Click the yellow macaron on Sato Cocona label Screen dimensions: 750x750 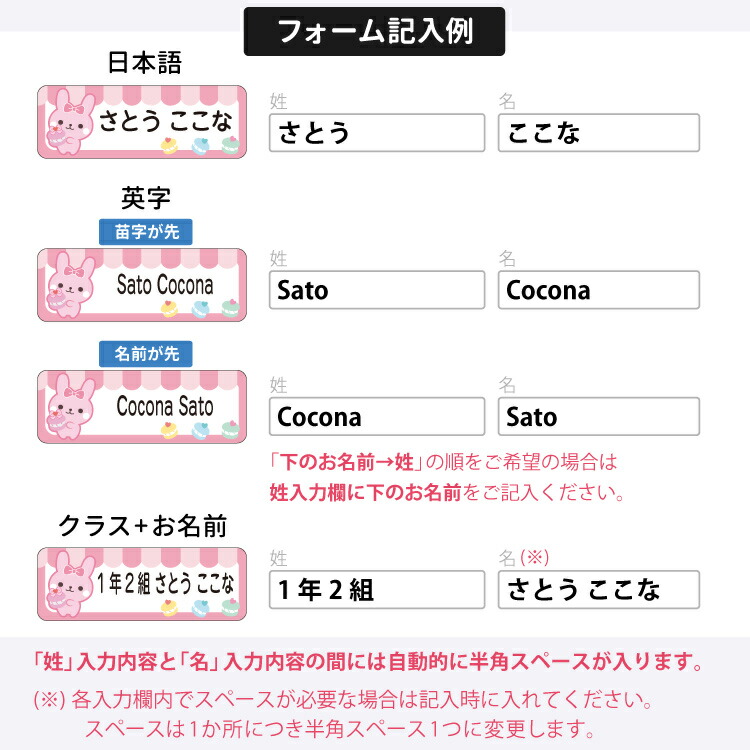pyautogui.click(x=169, y=309)
